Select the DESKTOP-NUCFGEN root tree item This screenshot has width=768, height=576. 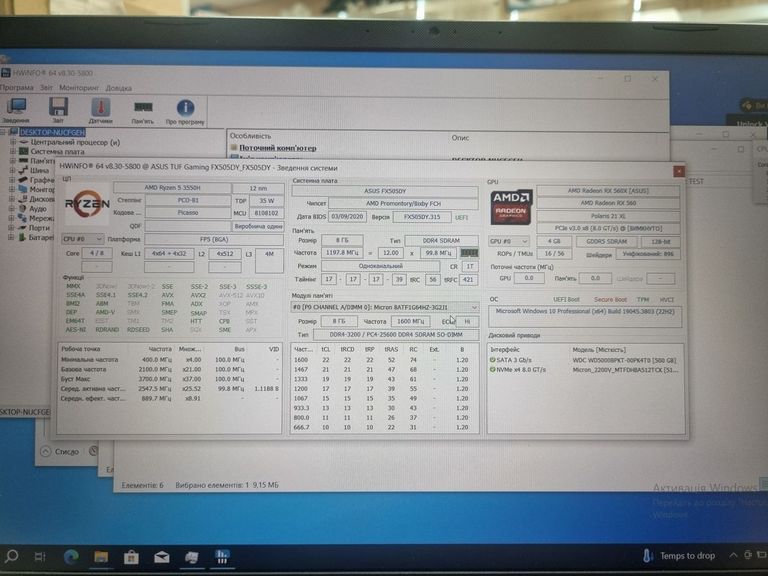pyautogui.click(x=52, y=132)
